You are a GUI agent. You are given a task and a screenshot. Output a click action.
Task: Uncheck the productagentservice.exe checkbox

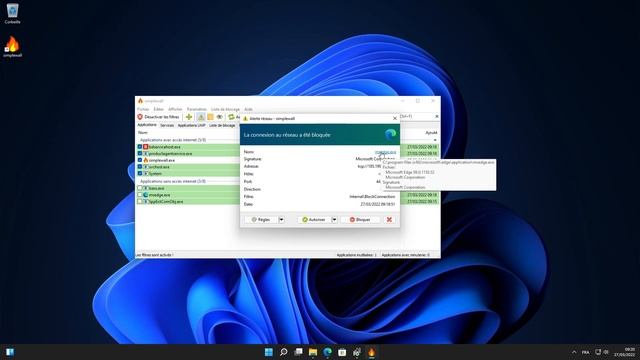(x=140, y=153)
